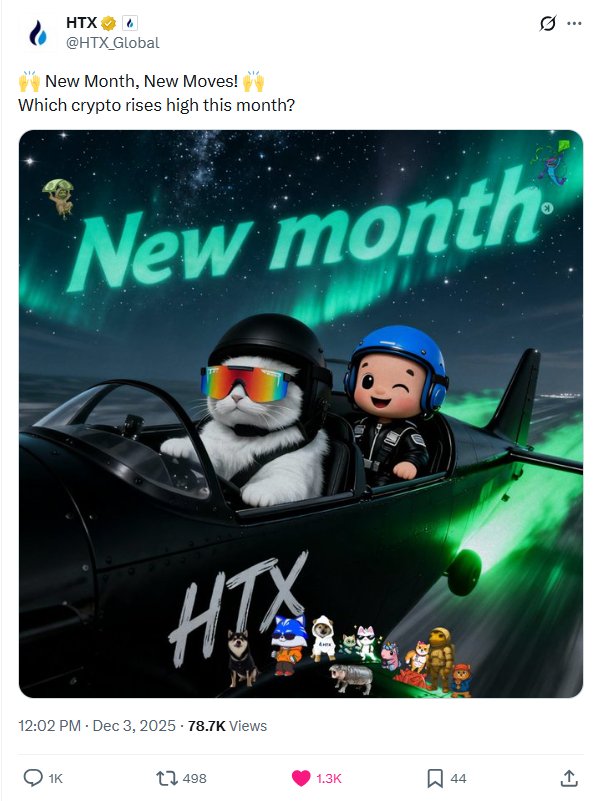Toggle the pink heart like button
The height and width of the screenshot is (801, 600).
pos(301,778)
